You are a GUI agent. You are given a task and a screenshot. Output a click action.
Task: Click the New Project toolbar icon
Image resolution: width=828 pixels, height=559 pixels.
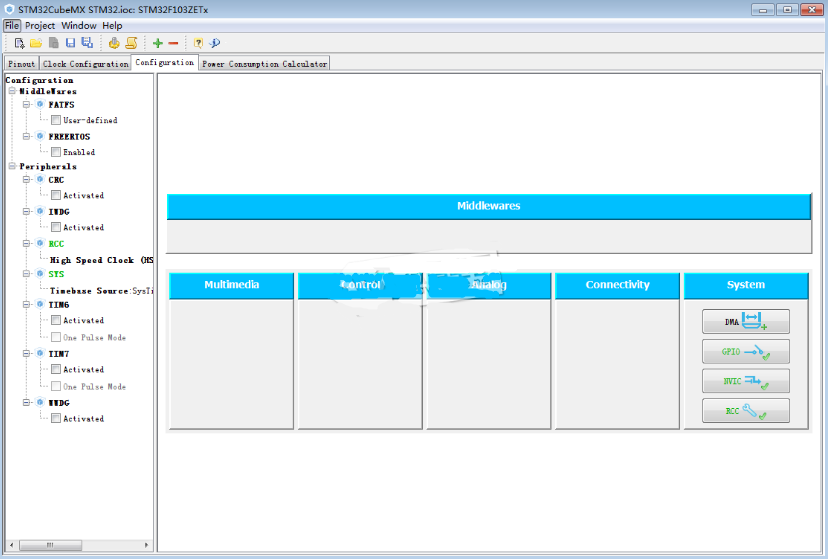pos(20,43)
